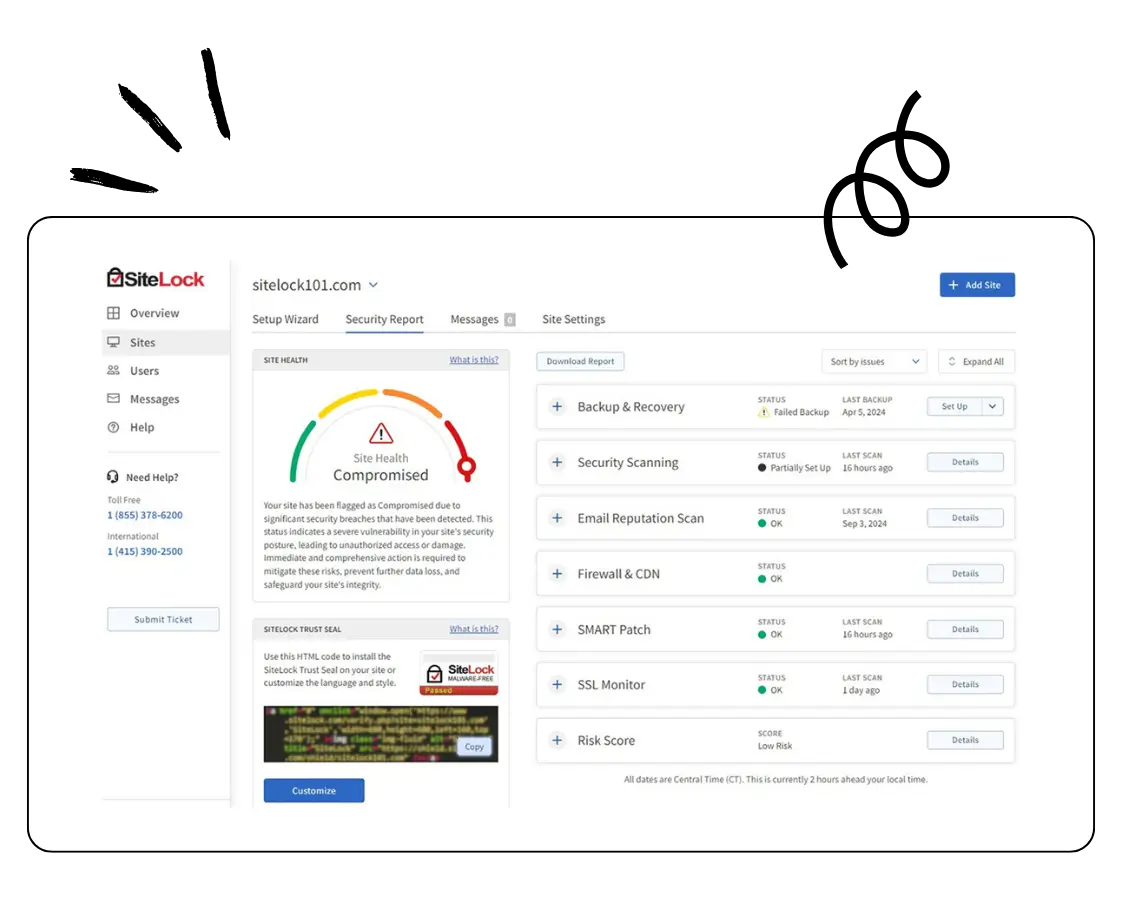Open Details for Security Scanning

965,462
